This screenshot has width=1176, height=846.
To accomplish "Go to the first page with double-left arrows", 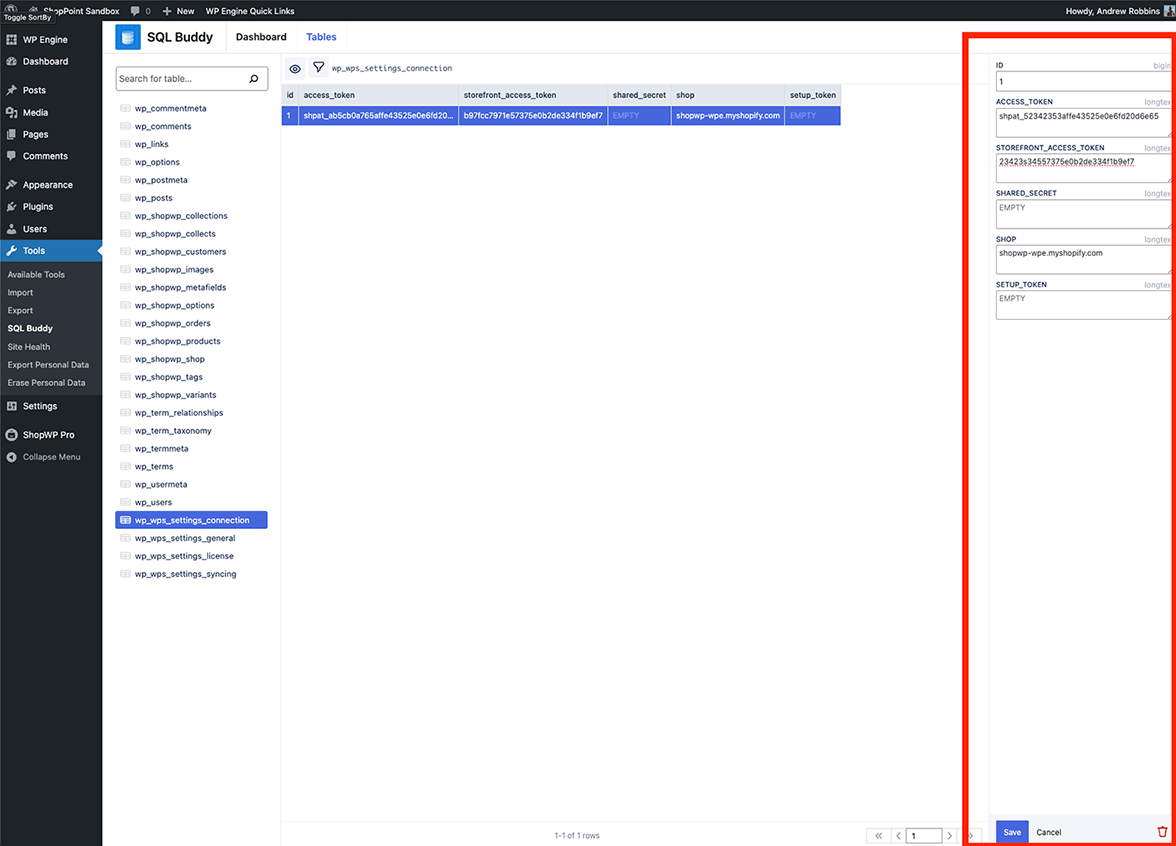I will (878, 836).
